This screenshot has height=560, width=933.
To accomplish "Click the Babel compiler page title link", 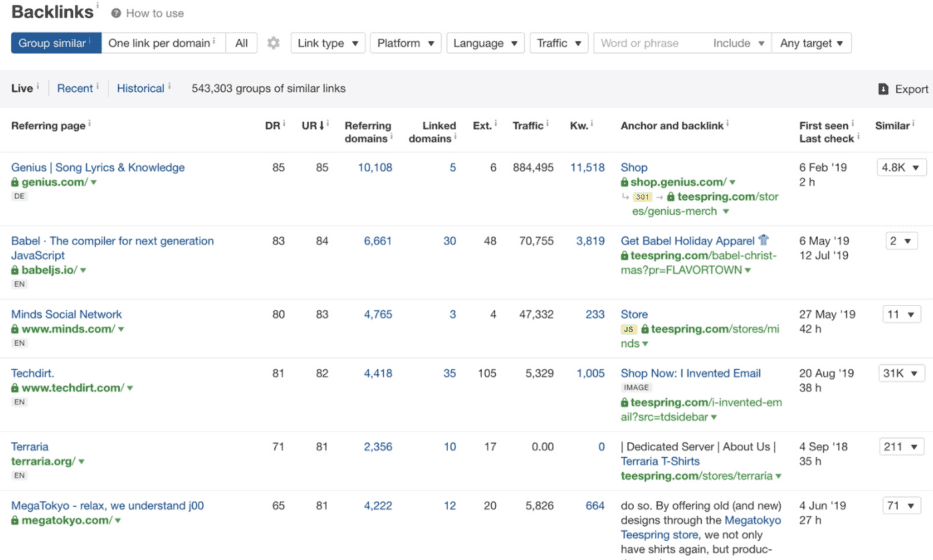I will click(112, 248).
